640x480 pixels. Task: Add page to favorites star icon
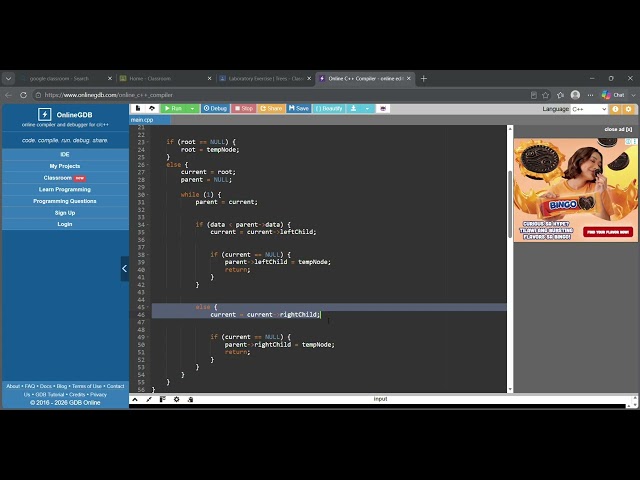pyautogui.click(x=546, y=95)
